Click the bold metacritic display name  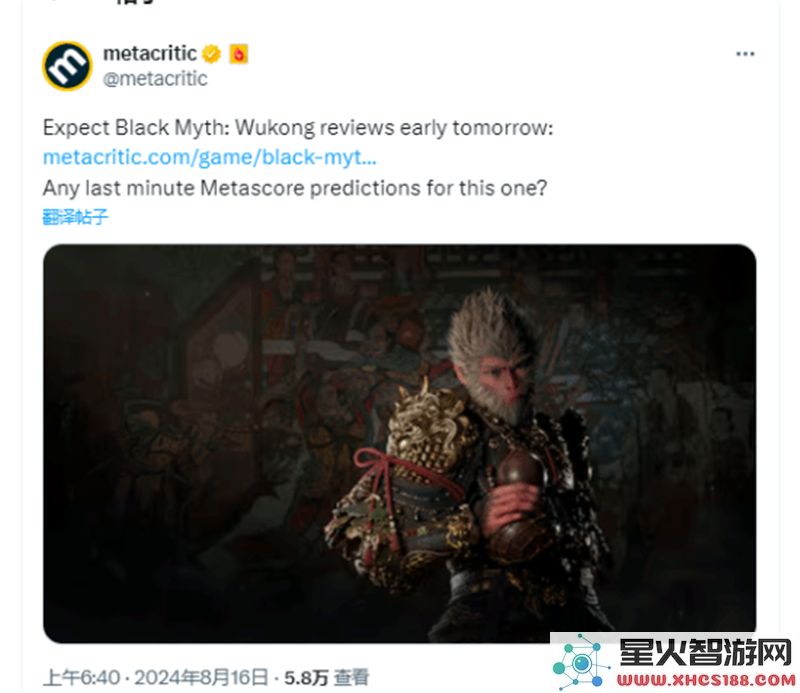point(149,53)
